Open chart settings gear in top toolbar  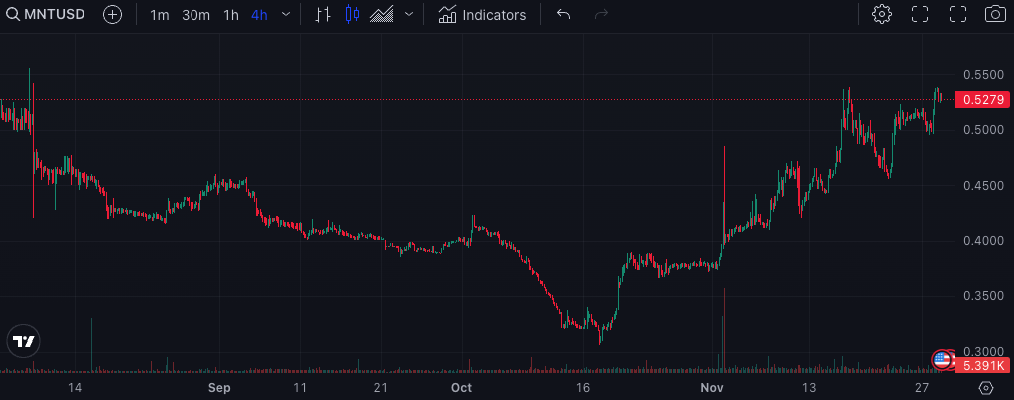(881, 14)
